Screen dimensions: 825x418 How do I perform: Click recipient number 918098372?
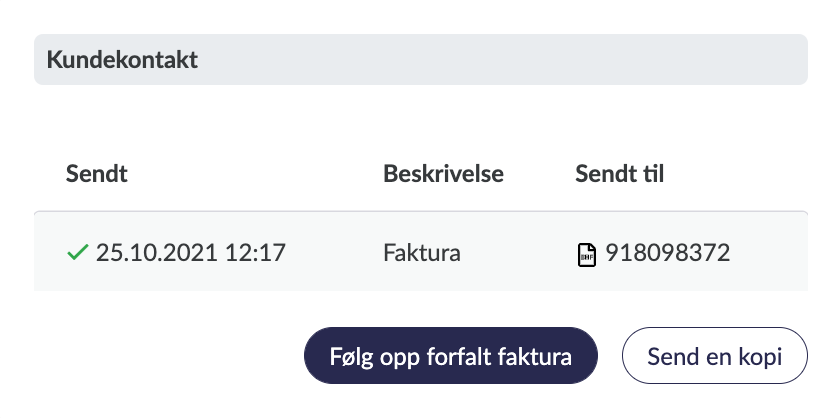668,253
